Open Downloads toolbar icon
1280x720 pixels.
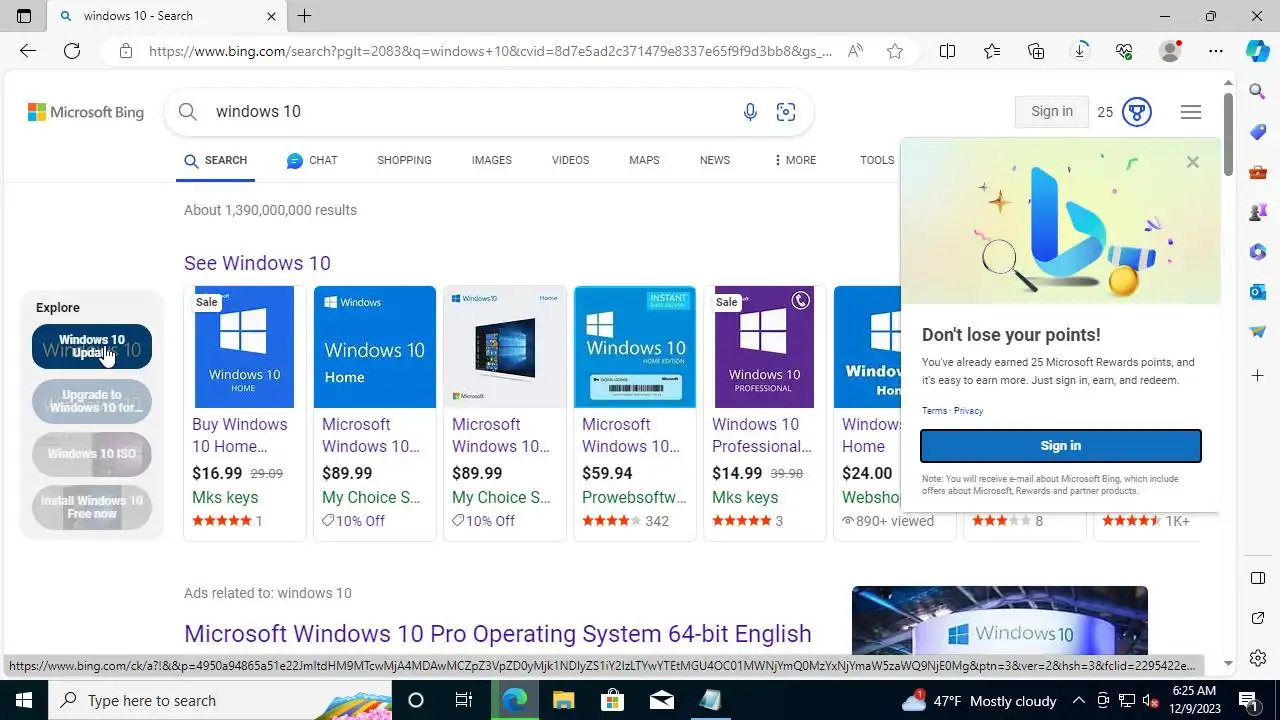(x=1080, y=51)
